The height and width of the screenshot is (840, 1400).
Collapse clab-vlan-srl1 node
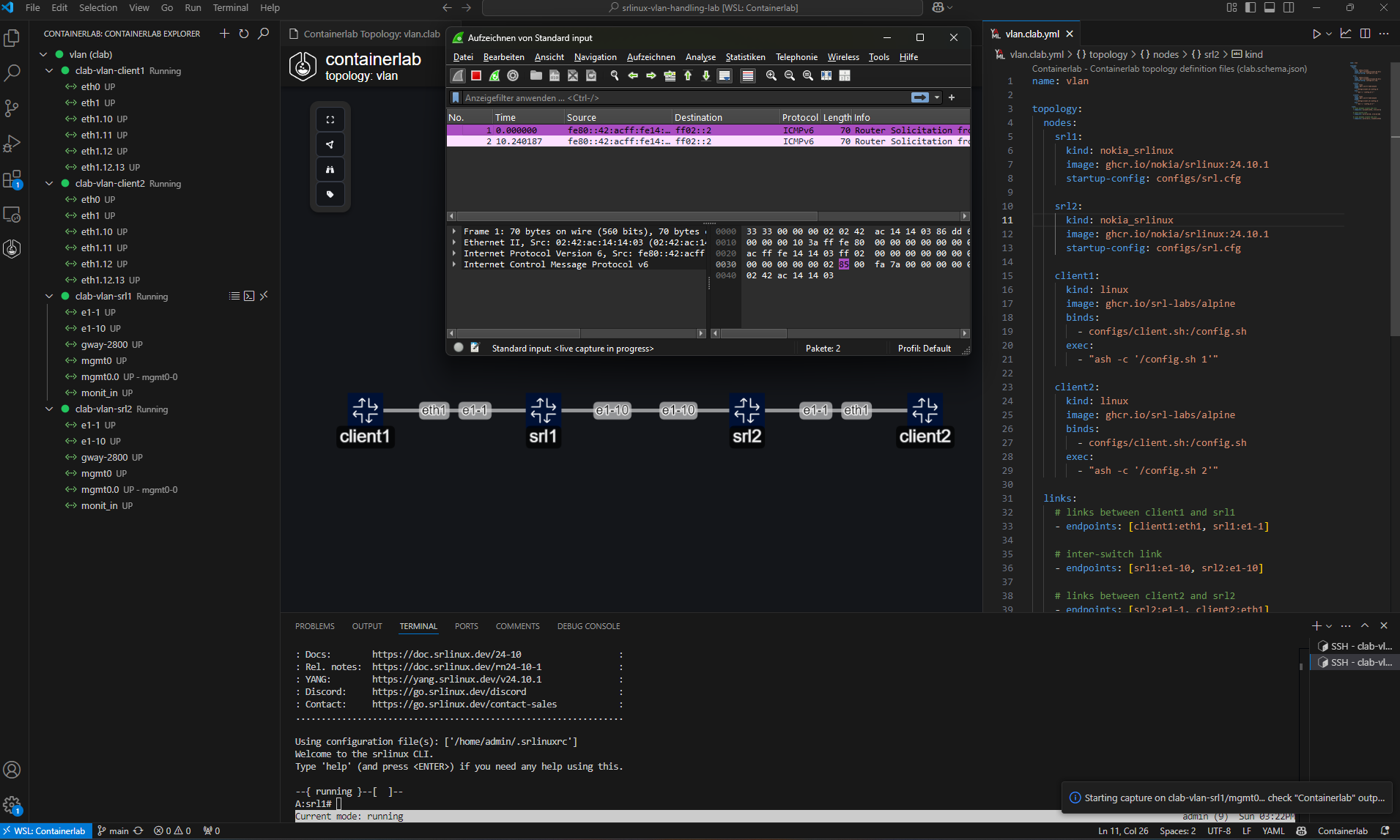[x=49, y=296]
